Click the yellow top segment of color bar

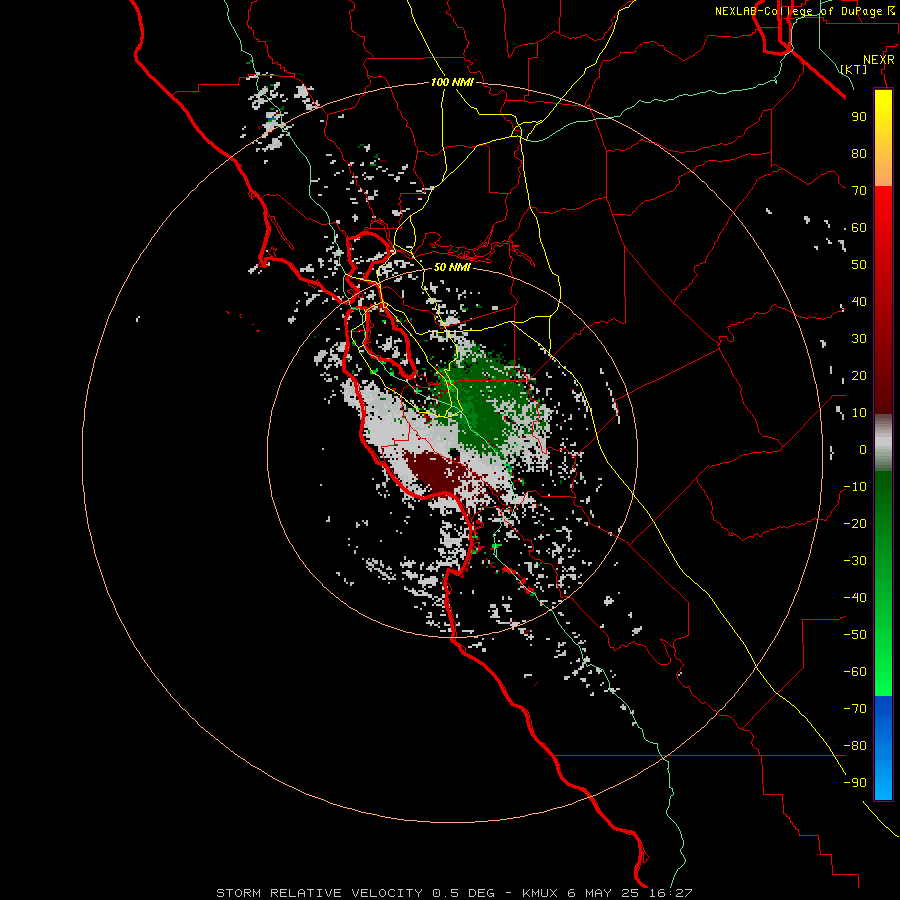pyautogui.click(x=883, y=138)
